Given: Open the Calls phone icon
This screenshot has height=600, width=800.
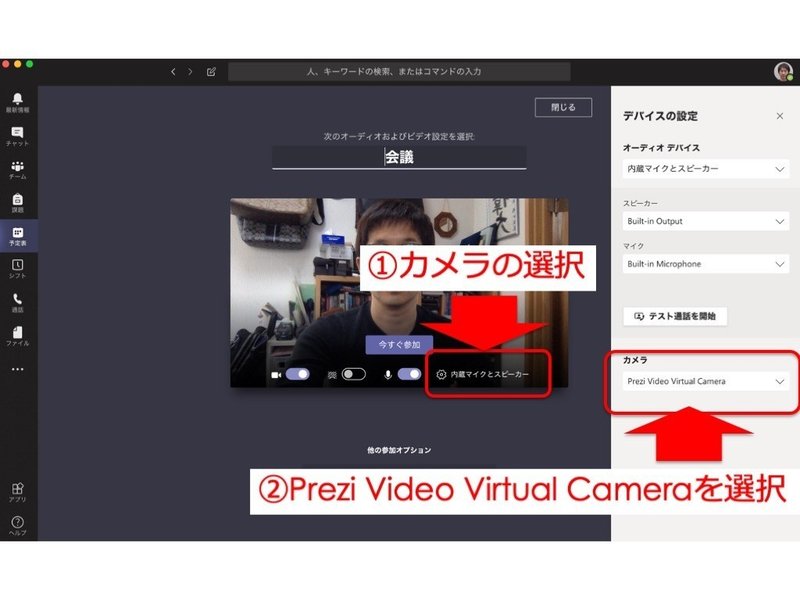Looking at the screenshot, I should point(17,303).
